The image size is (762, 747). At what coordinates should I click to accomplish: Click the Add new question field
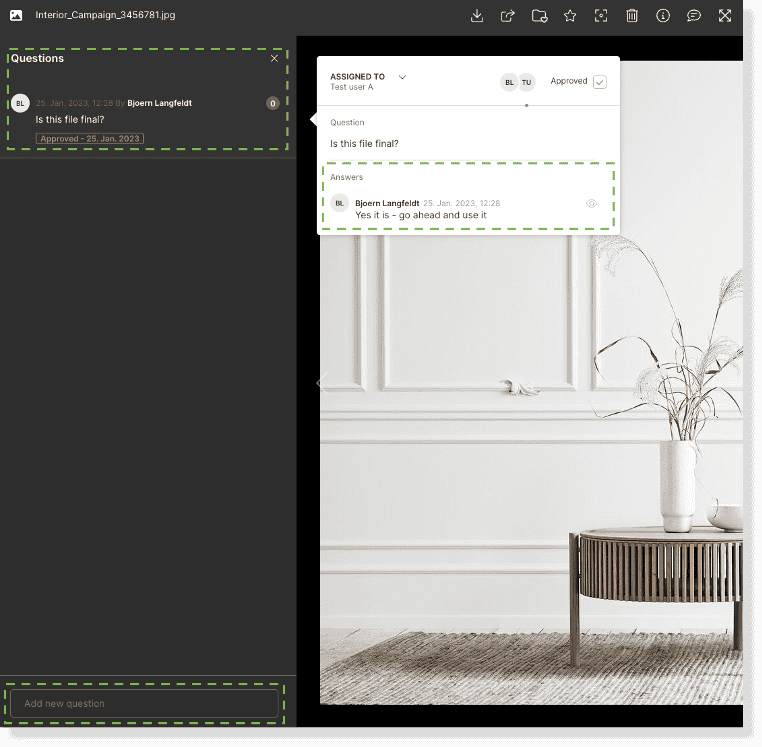tap(144, 703)
